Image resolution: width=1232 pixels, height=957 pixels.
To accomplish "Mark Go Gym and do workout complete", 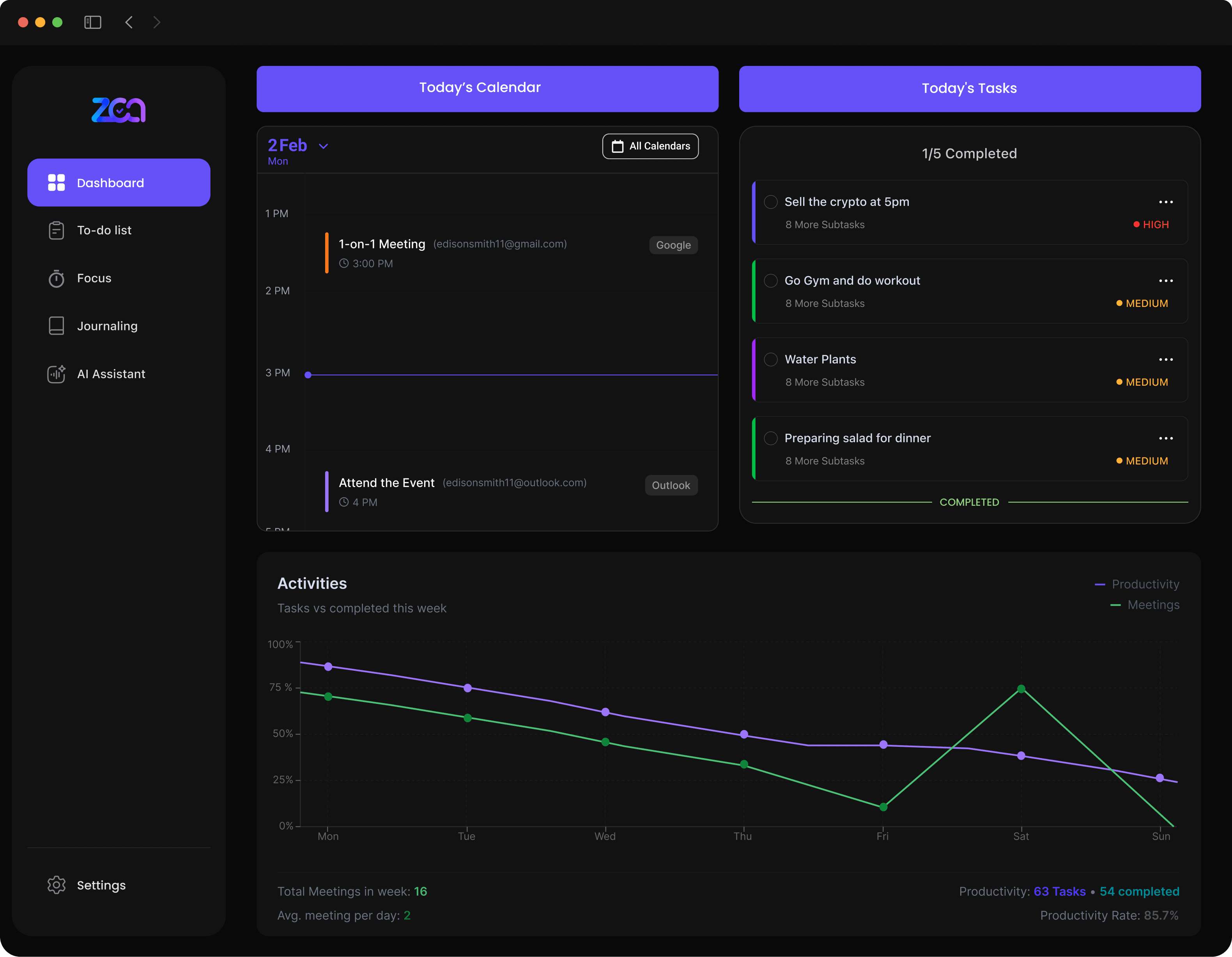I will pyautogui.click(x=770, y=280).
